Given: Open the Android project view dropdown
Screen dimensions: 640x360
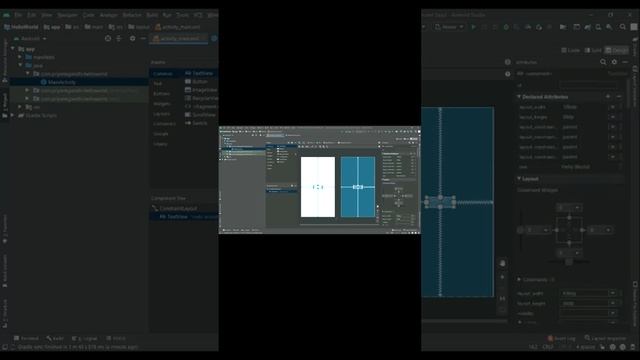Looking at the screenshot, I should click(x=31, y=38).
